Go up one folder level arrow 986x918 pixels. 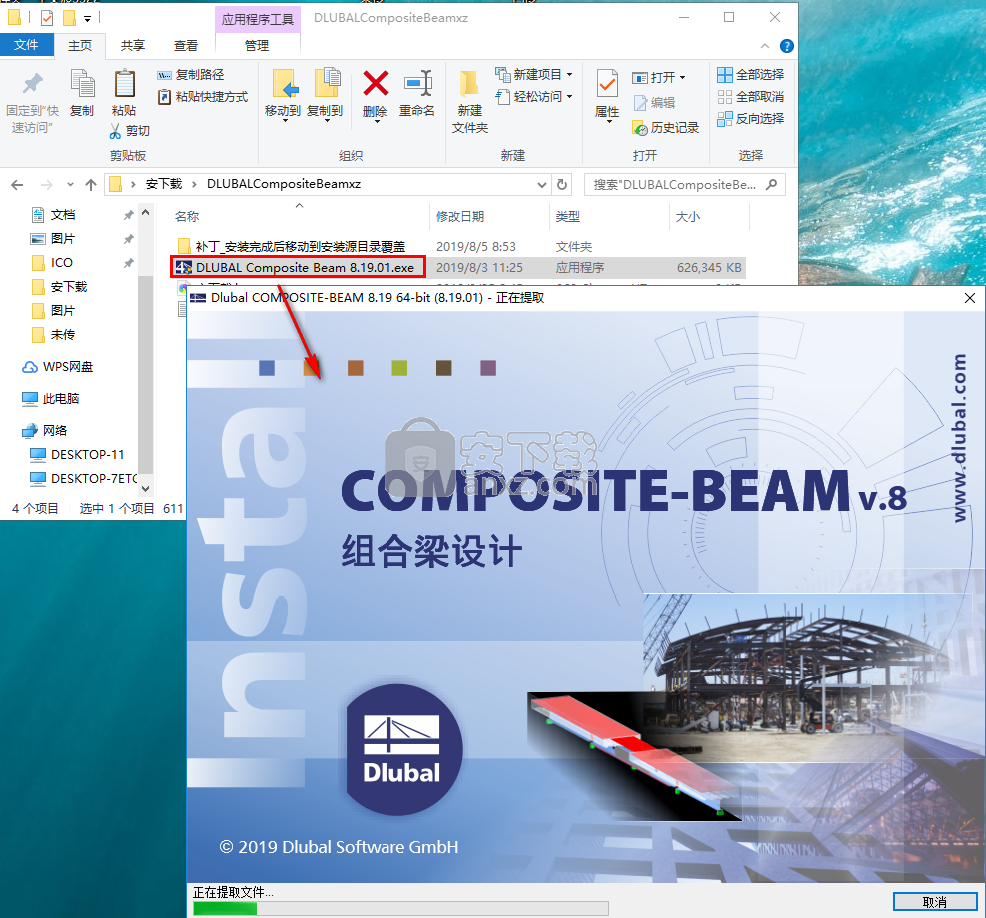[x=91, y=184]
